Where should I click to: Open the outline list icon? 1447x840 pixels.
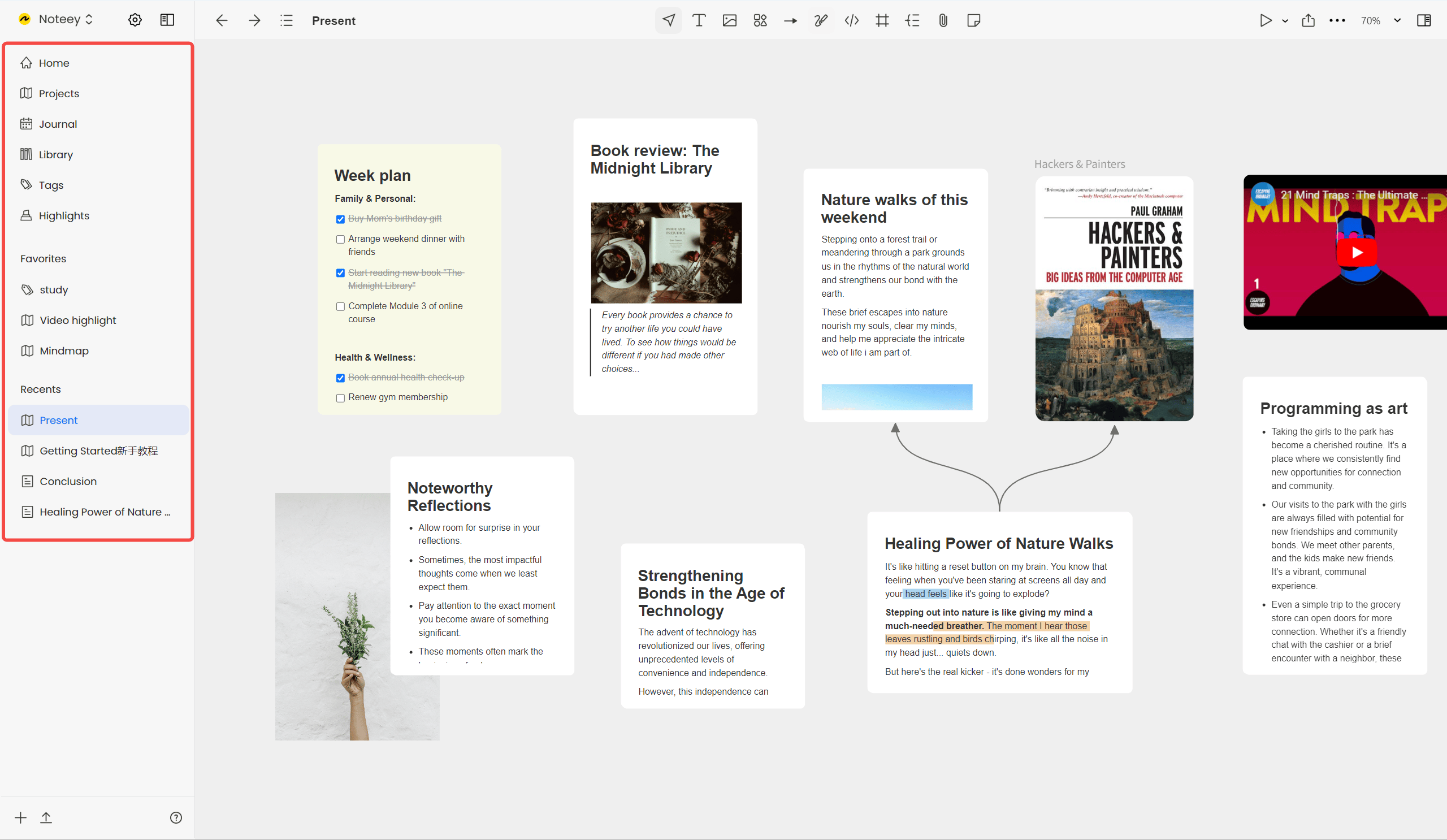pos(287,21)
